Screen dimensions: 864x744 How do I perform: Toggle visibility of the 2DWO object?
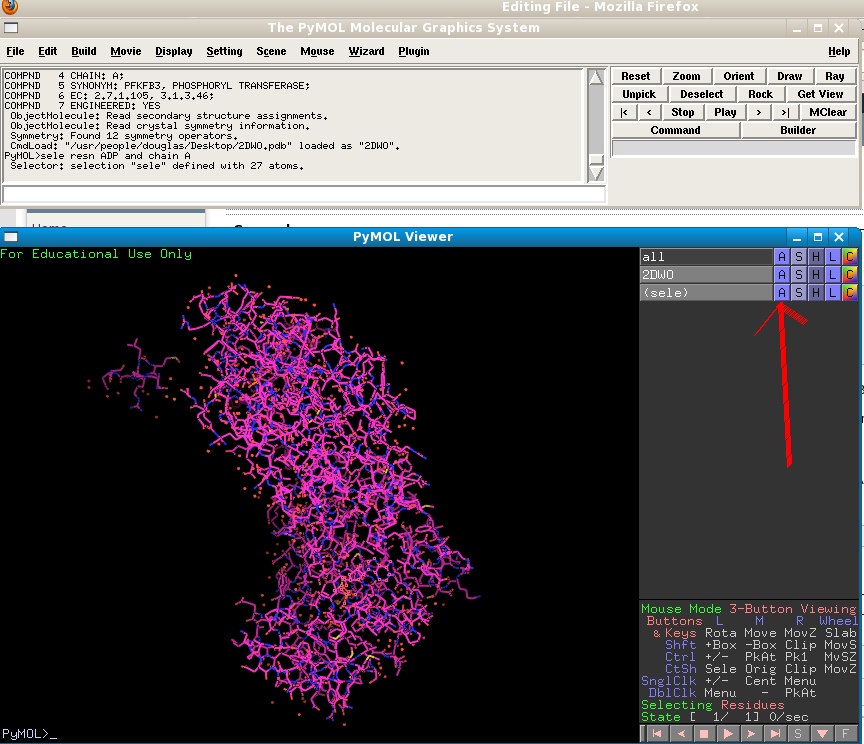point(706,274)
